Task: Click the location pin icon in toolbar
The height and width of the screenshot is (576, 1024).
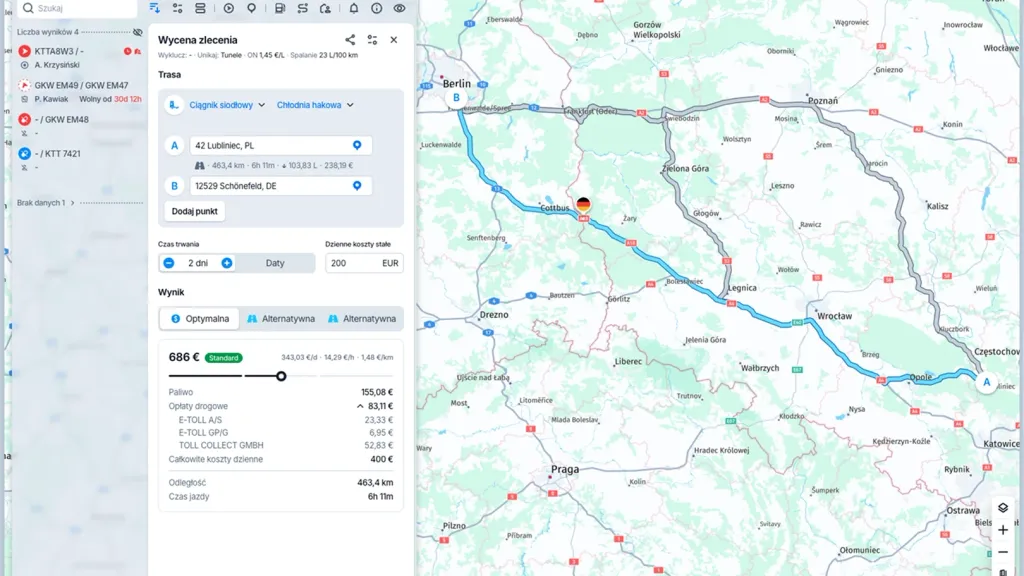Action: pyautogui.click(x=251, y=8)
